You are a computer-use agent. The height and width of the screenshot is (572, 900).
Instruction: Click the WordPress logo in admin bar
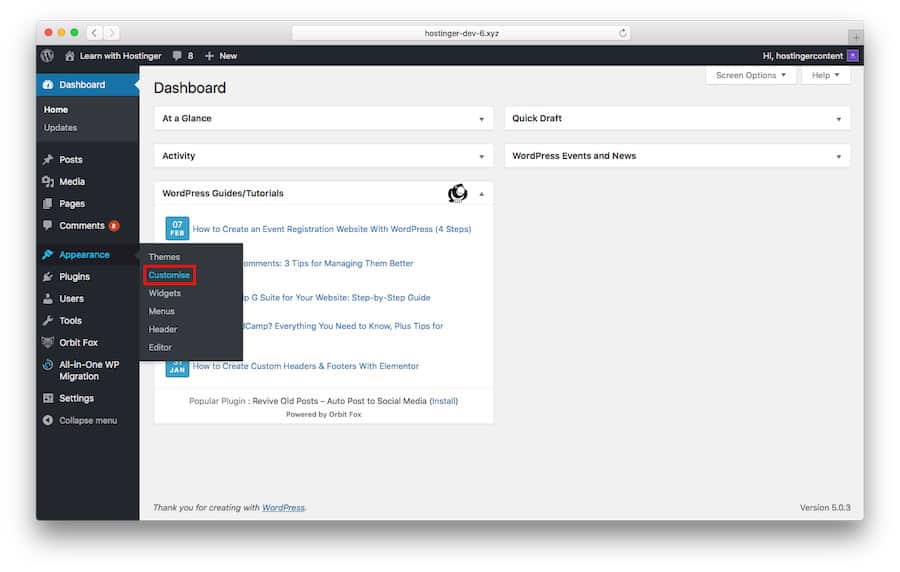click(x=48, y=56)
